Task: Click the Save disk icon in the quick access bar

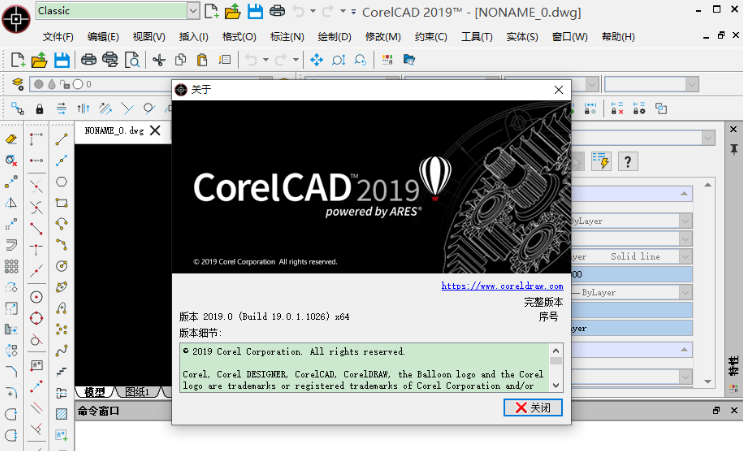Action: tap(255, 11)
